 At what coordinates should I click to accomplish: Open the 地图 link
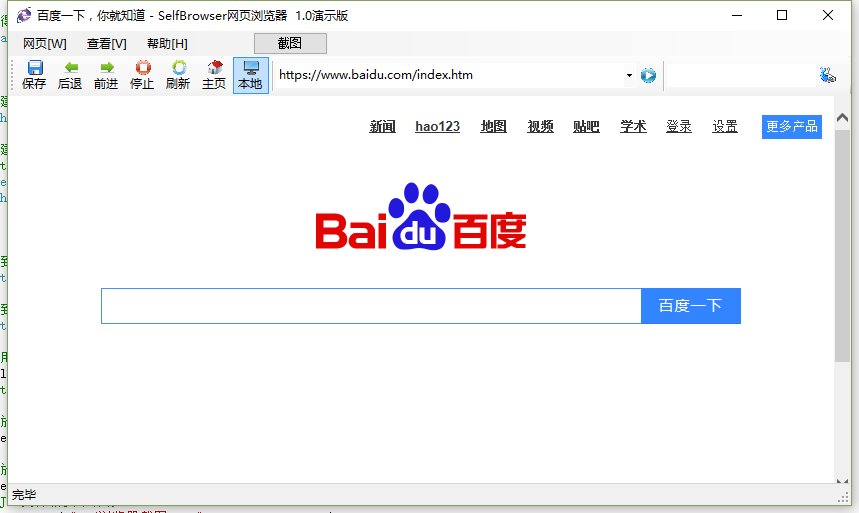[x=494, y=127]
